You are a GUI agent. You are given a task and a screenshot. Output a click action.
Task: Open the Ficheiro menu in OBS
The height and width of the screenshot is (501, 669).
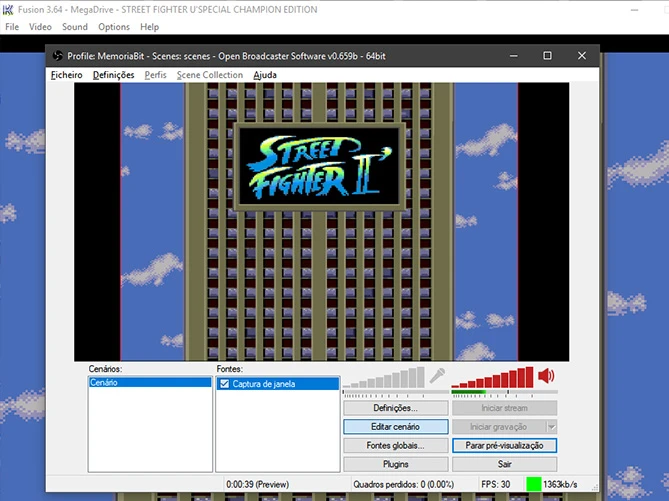pyautogui.click(x=67, y=75)
